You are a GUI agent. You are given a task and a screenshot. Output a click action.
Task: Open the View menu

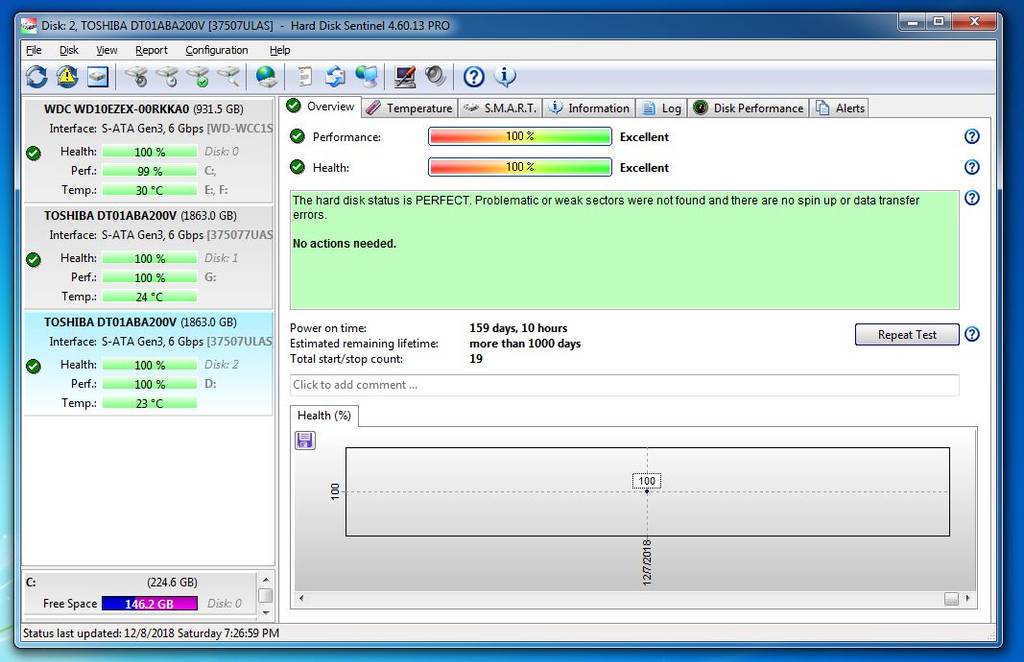(106, 50)
